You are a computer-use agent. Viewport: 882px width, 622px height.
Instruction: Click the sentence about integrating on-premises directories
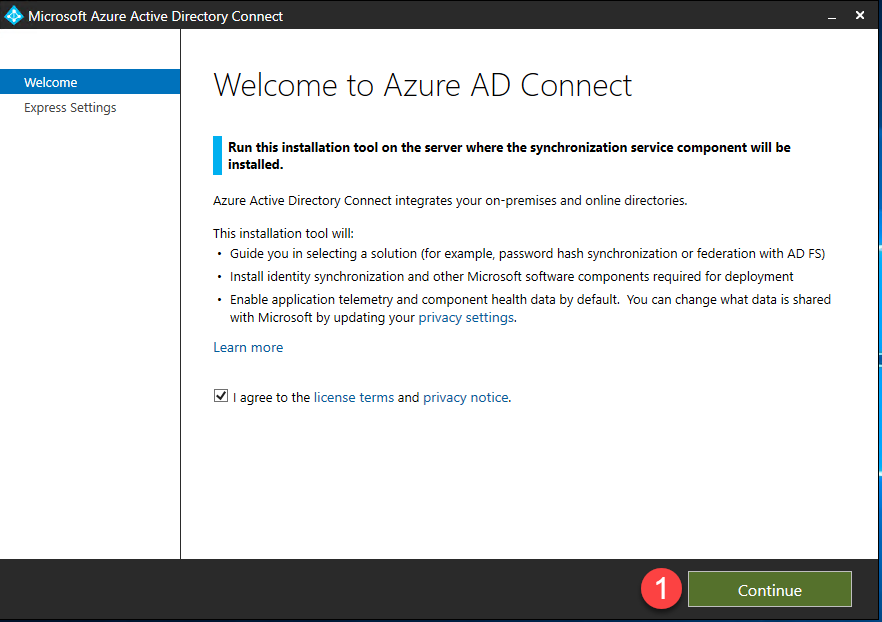[450, 200]
